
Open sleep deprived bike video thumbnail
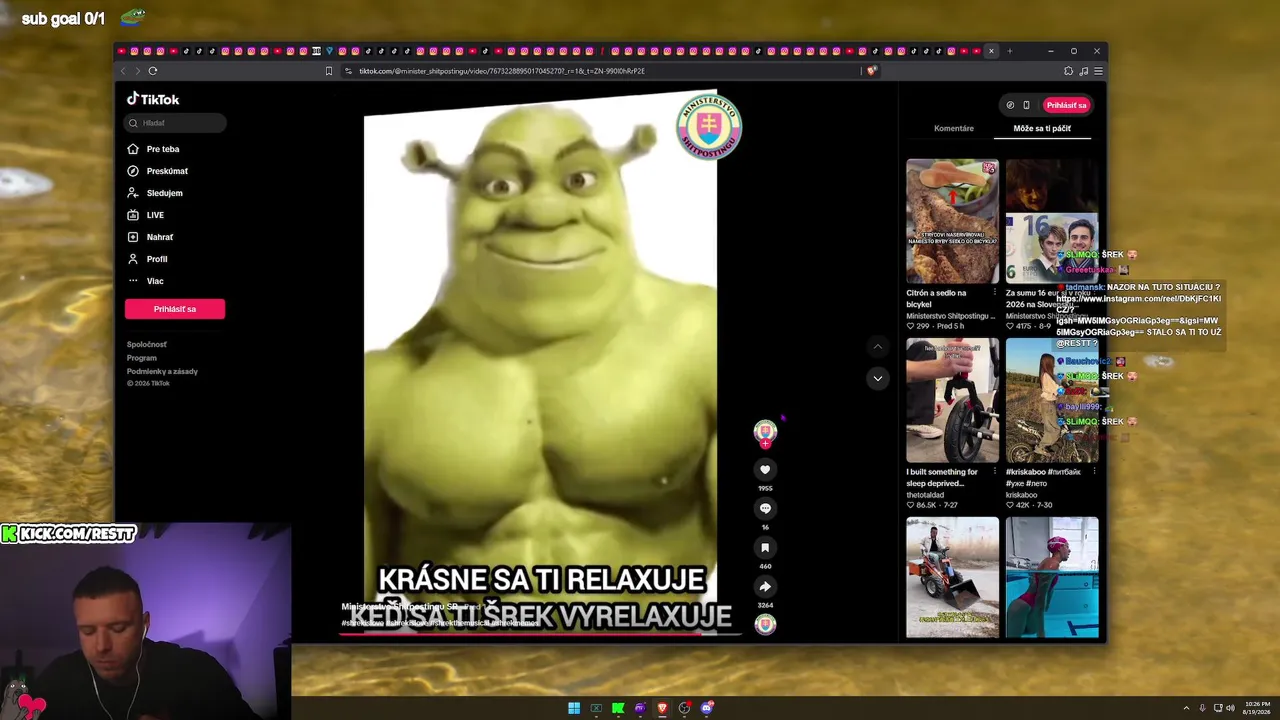[x=952, y=400]
